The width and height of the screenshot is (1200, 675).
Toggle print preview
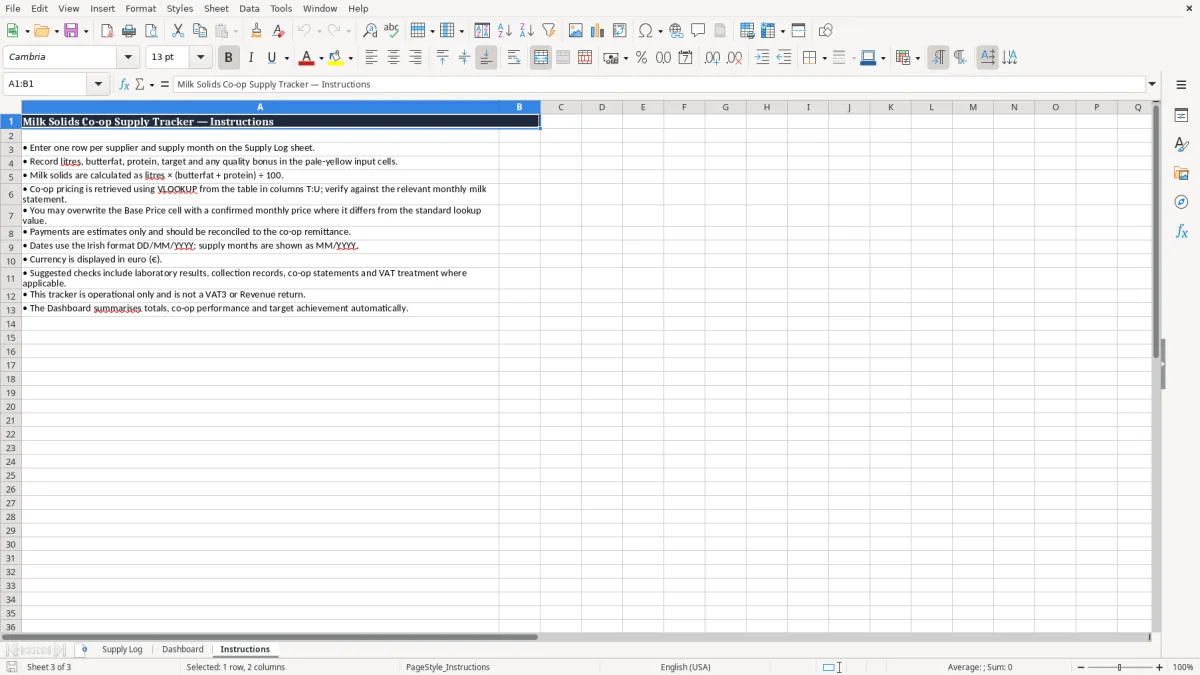point(151,31)
